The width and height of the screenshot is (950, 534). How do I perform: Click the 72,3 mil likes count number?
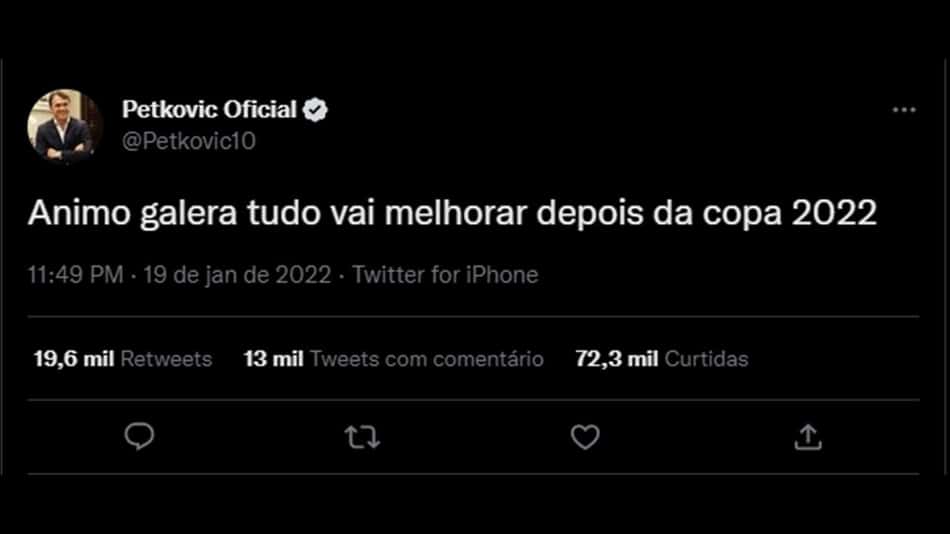(617, 359)
